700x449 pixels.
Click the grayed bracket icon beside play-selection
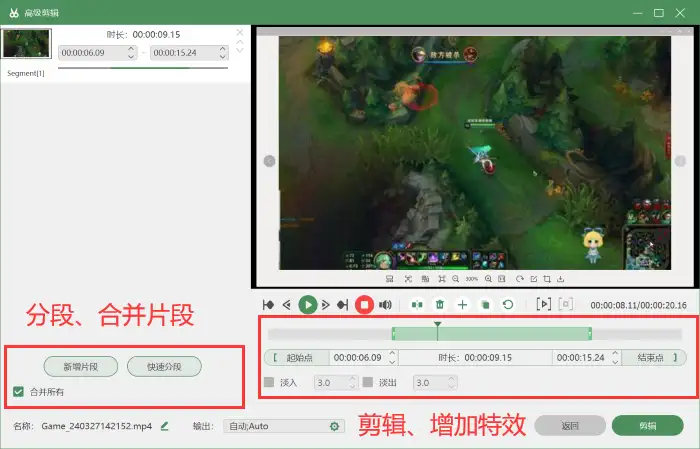[566, 304]
